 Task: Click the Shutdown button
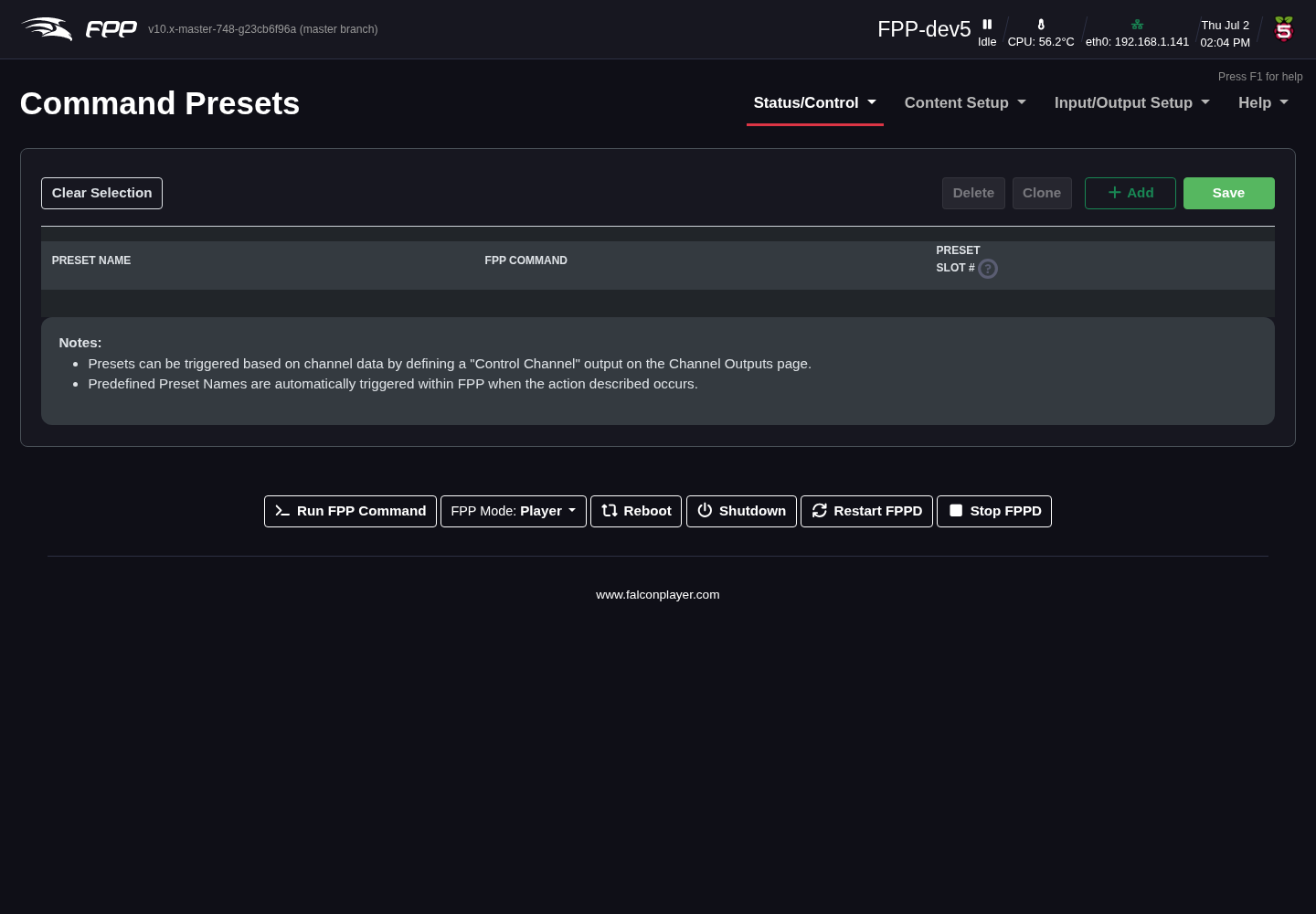(x=741, y=511)
